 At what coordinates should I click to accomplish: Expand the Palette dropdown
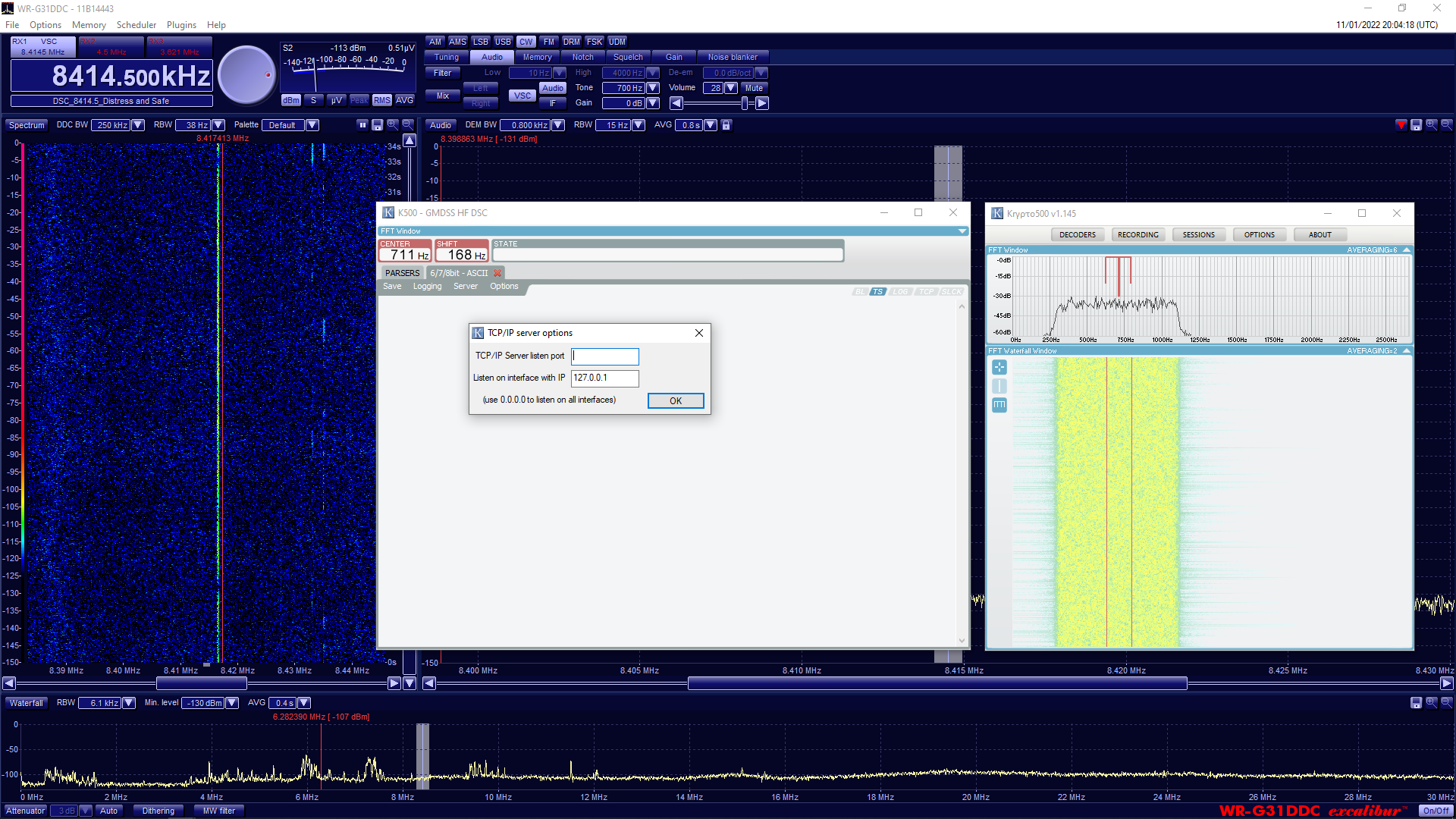312,125
